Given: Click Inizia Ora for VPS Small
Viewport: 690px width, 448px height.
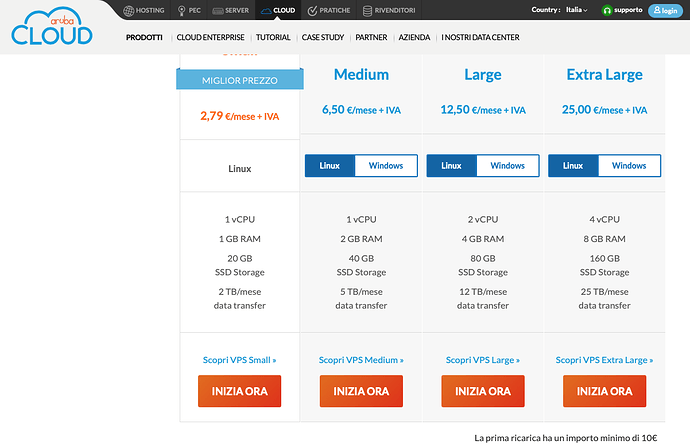Looking at the screenshot, I should [239, 391].
